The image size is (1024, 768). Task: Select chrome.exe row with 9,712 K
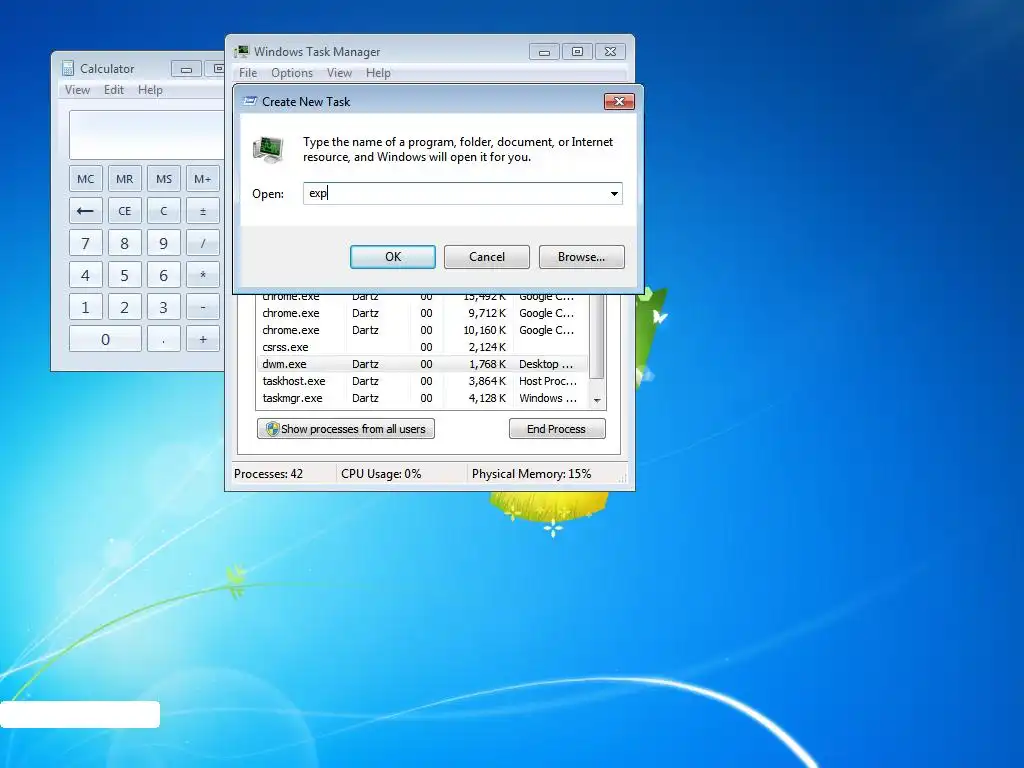point(423,313)
